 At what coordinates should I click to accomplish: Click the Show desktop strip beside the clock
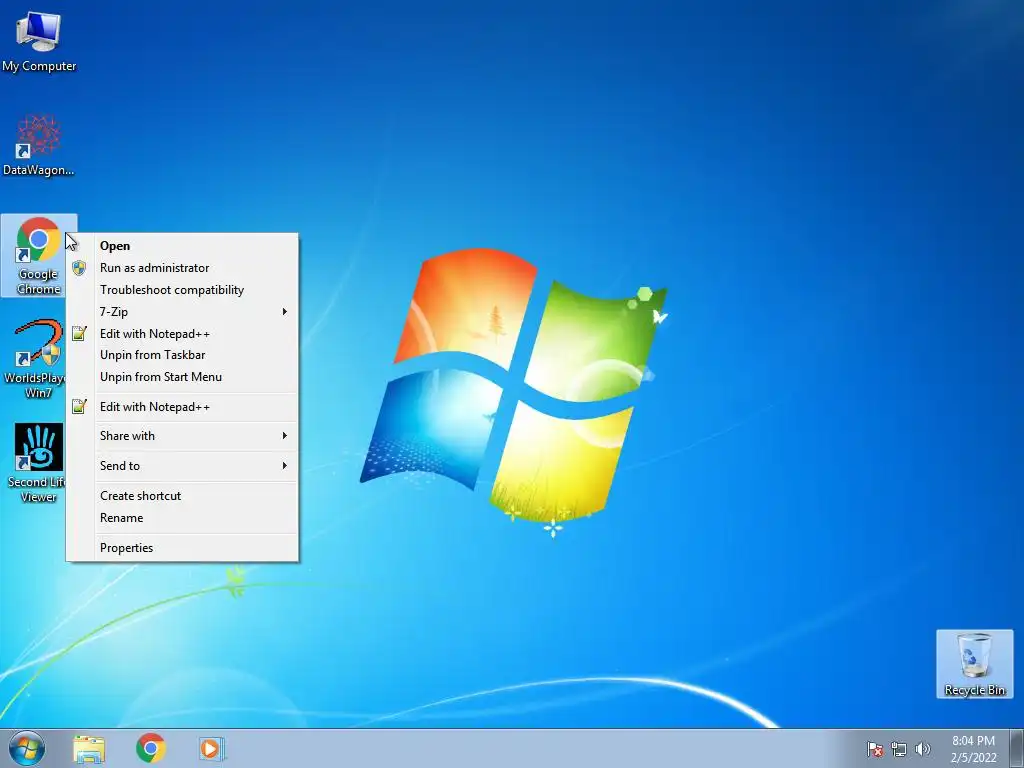pos(1016,748)
